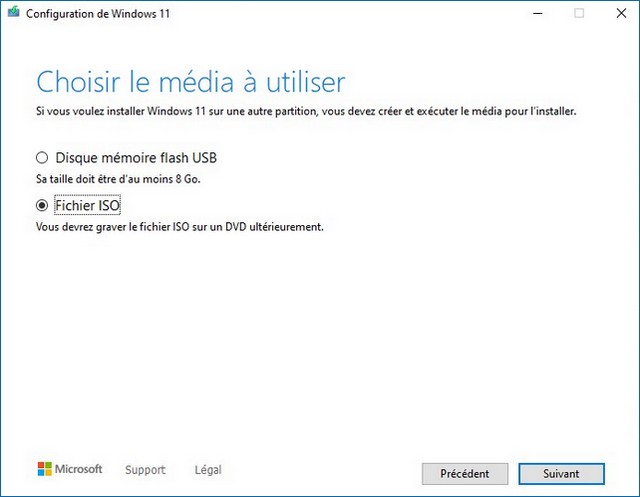Viewport: 640px width, 497px height.
Task: Click the "Choisir le média à utiliser" heading
Action: 190,81
